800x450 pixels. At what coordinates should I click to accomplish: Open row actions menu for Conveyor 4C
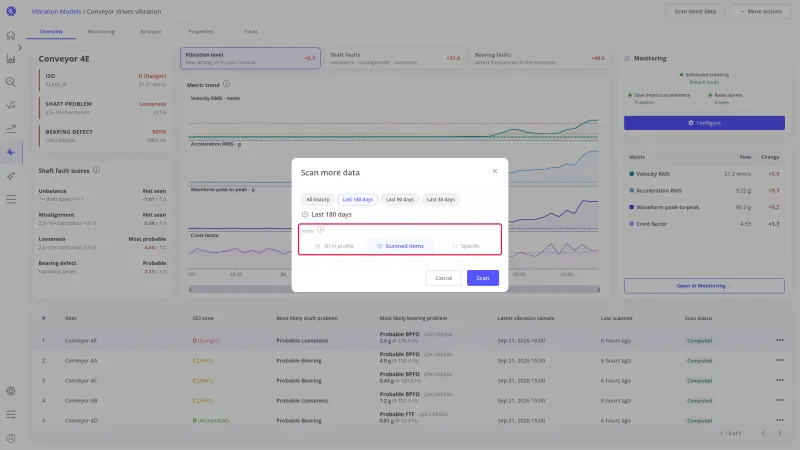click(x=780, y=380)
